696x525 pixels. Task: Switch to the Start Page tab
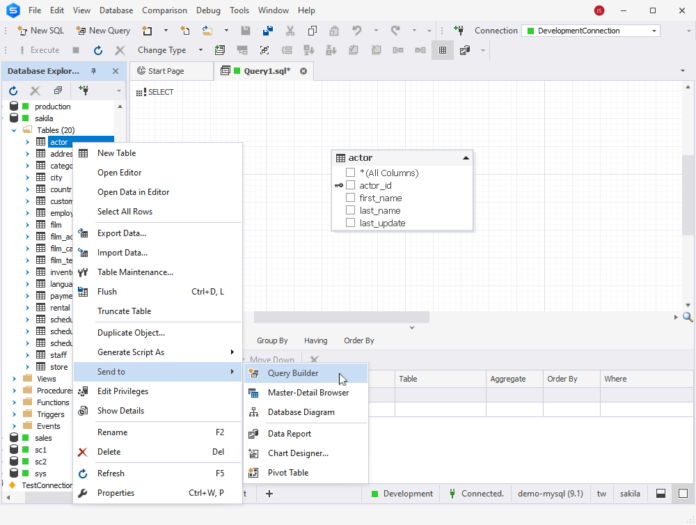[x=165, y=71]
